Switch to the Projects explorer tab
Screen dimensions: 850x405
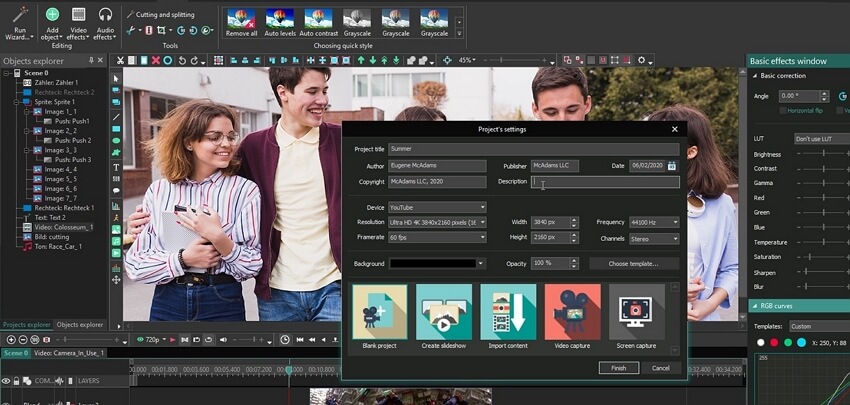click(x=25, y=325)
